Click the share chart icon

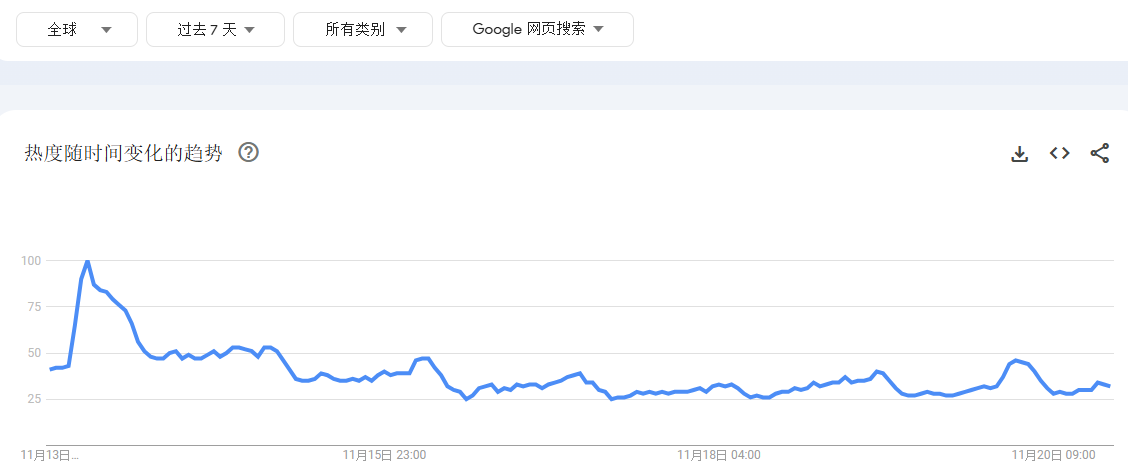1099,153
